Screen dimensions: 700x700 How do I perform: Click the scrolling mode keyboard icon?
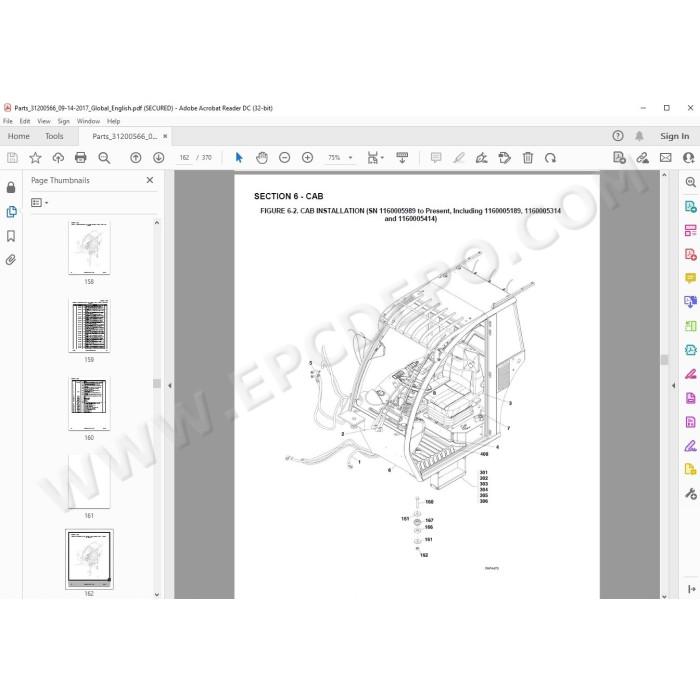(402, 158)
